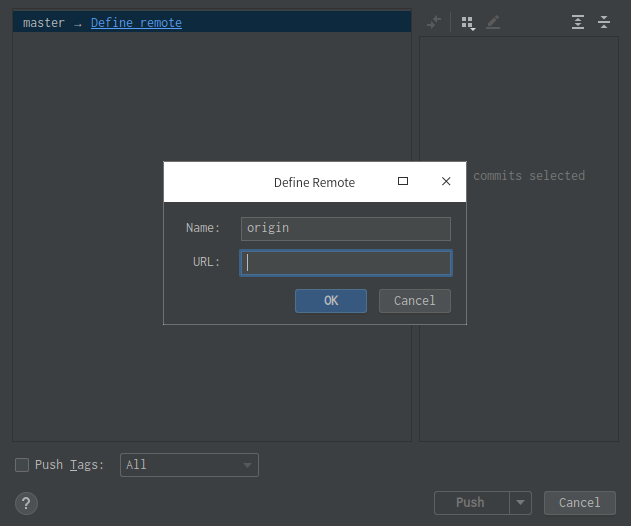Expand the Push button dropdown arrow
Screen dimensions: 631x526
click(520, 502)
